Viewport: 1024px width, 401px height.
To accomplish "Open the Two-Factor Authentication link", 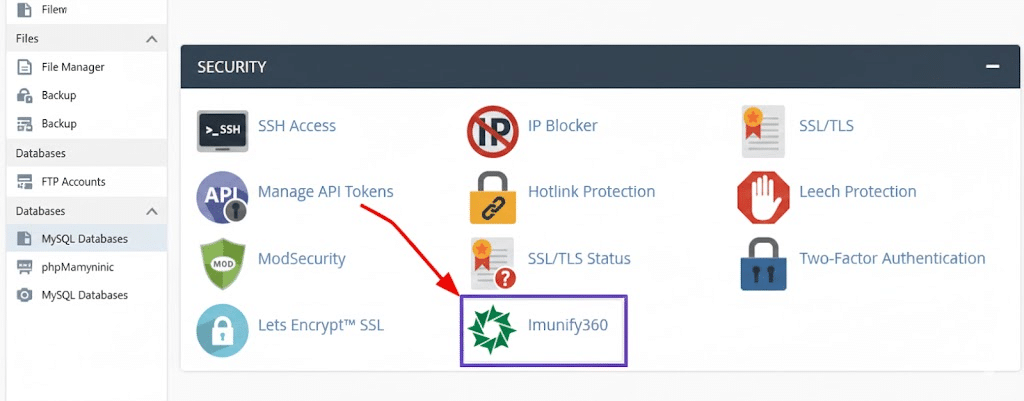I will (x=892, y=258).
